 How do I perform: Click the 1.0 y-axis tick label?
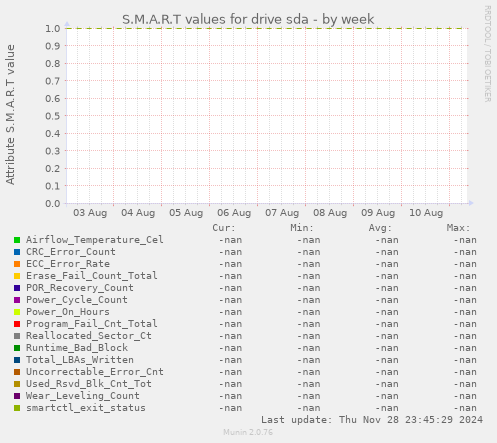53,28
